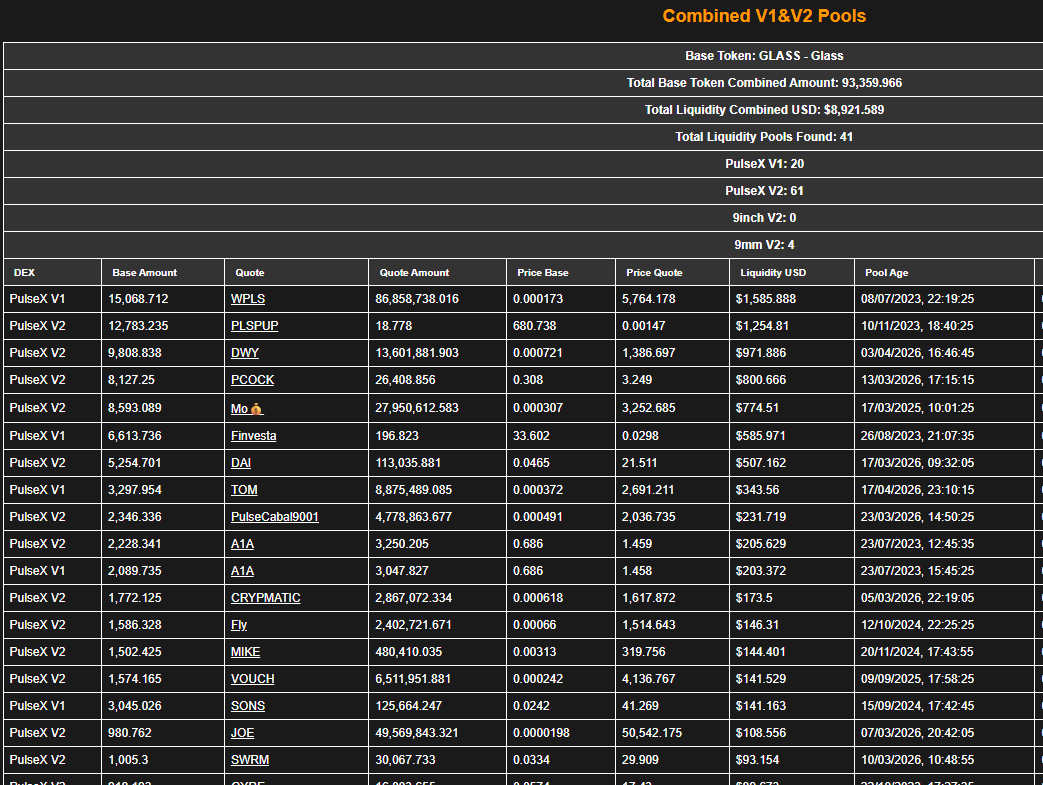
Task: Open the SONS token link
Action: (x=247, y=706)
